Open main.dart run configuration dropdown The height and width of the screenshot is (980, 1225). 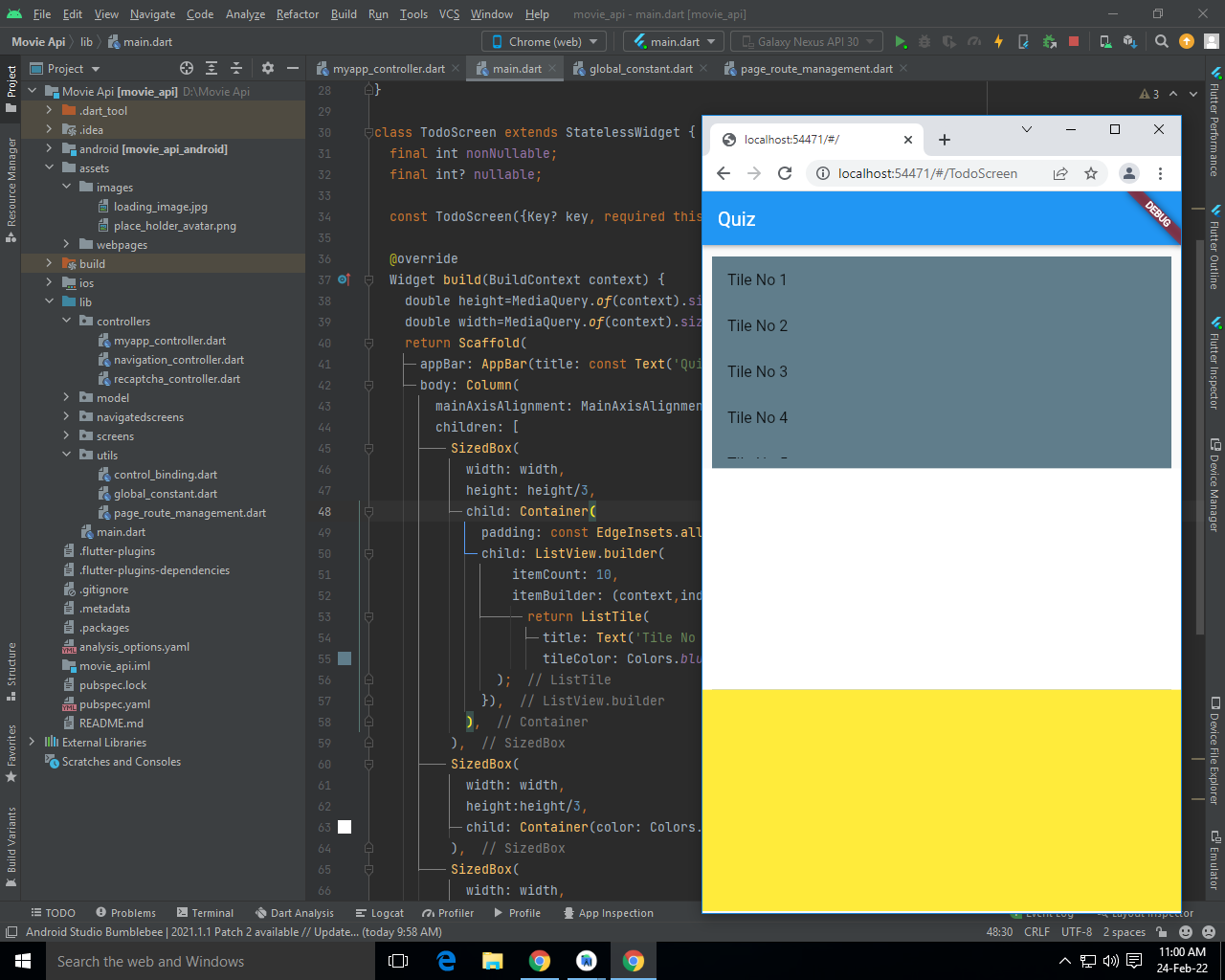click(673, 41)
